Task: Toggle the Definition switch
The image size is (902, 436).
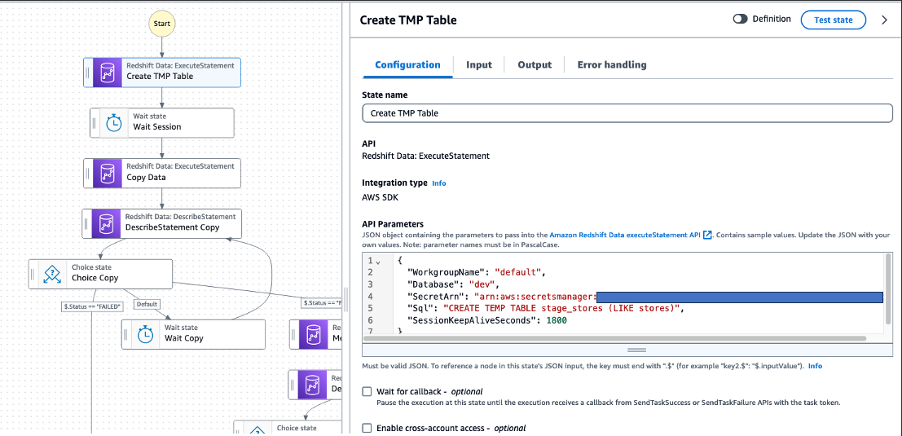Action: tap(742, 19)
